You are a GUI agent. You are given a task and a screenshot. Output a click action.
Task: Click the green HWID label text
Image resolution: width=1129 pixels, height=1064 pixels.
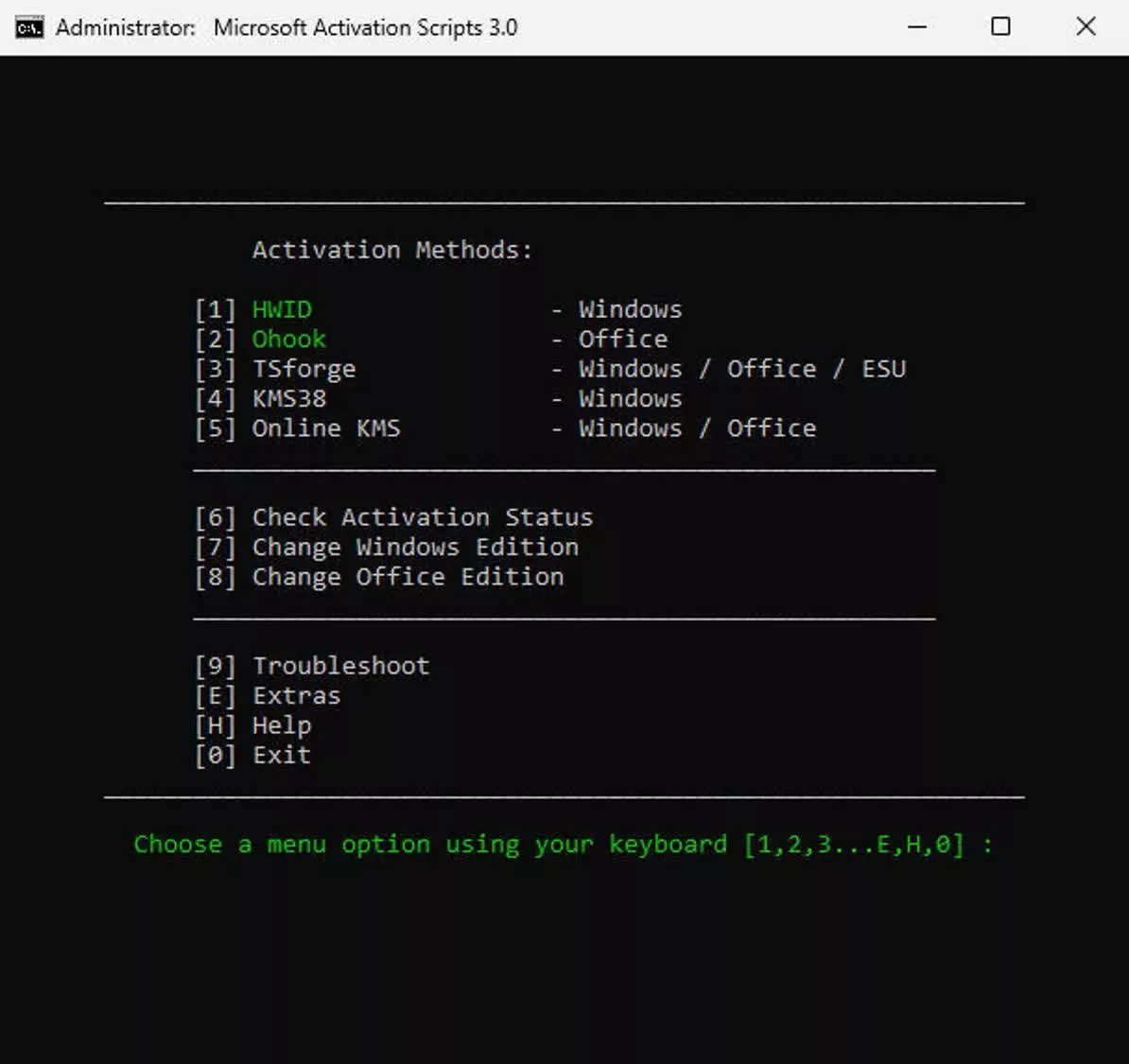pyautogui.click(x=282, y=308)
